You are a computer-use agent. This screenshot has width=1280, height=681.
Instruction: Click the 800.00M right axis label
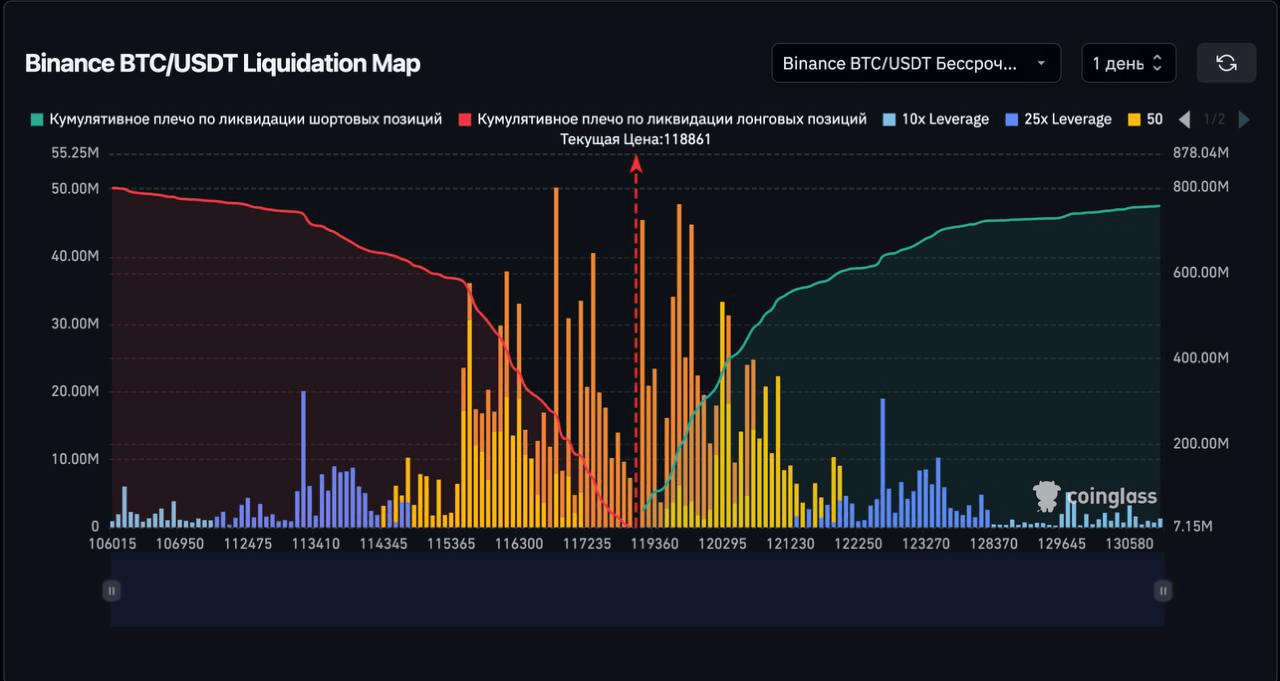(x=1199, y=187)
